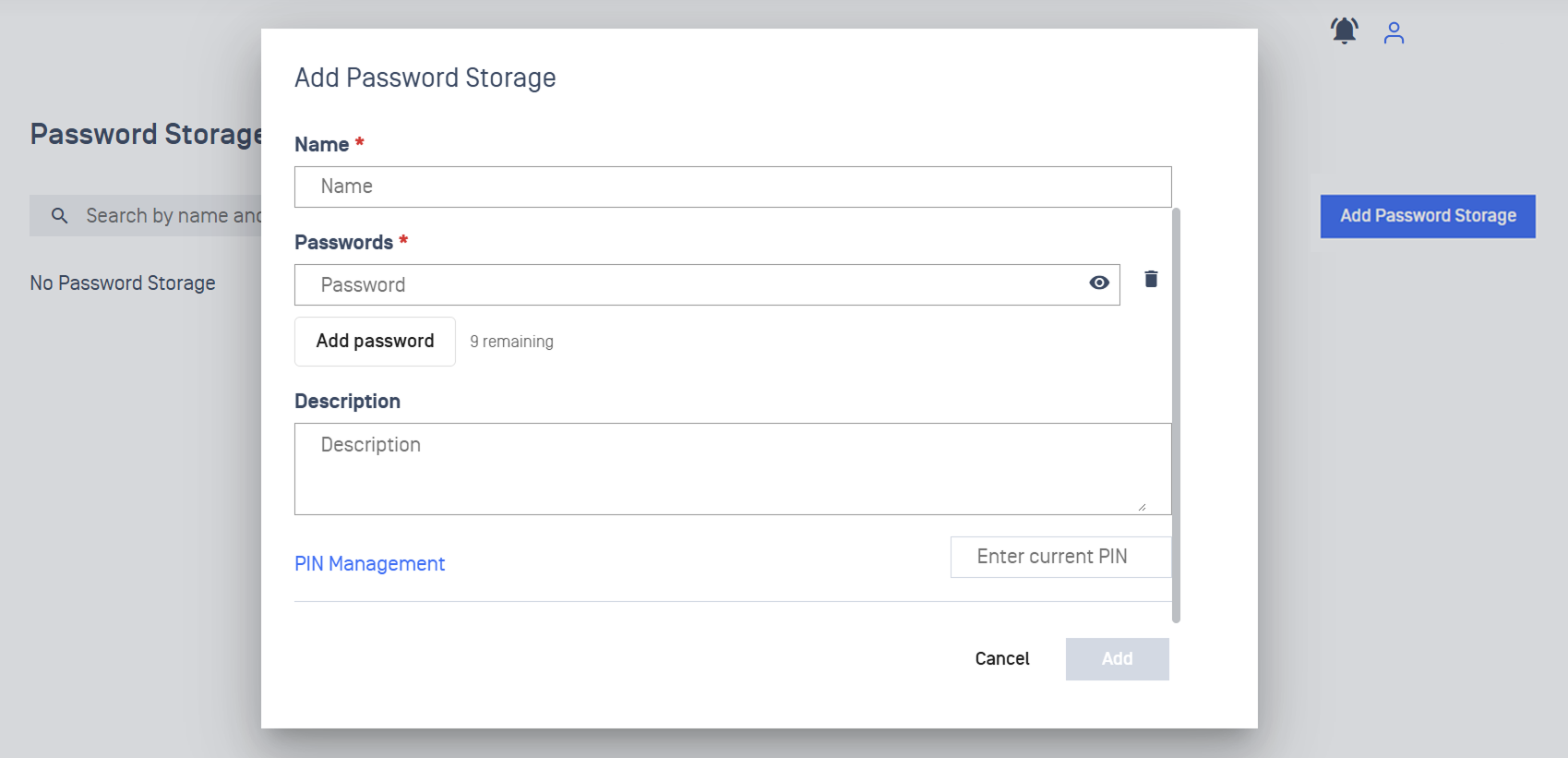Click the '9 remaining' text
This screenshot has width=1568, height=758.
click(511, 342)
